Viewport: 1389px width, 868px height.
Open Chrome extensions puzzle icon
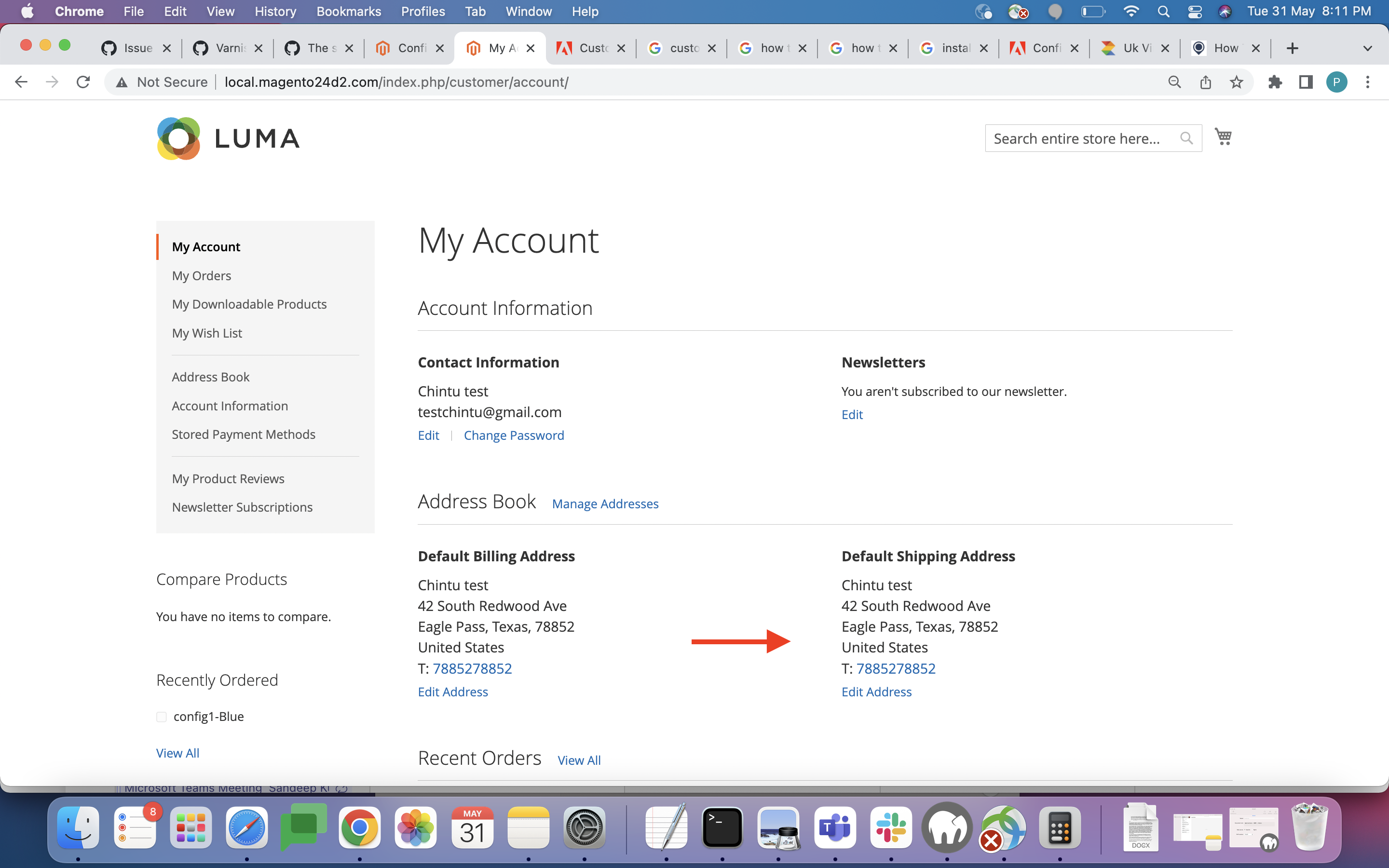pyautogui.click(x=1275, y=82)
